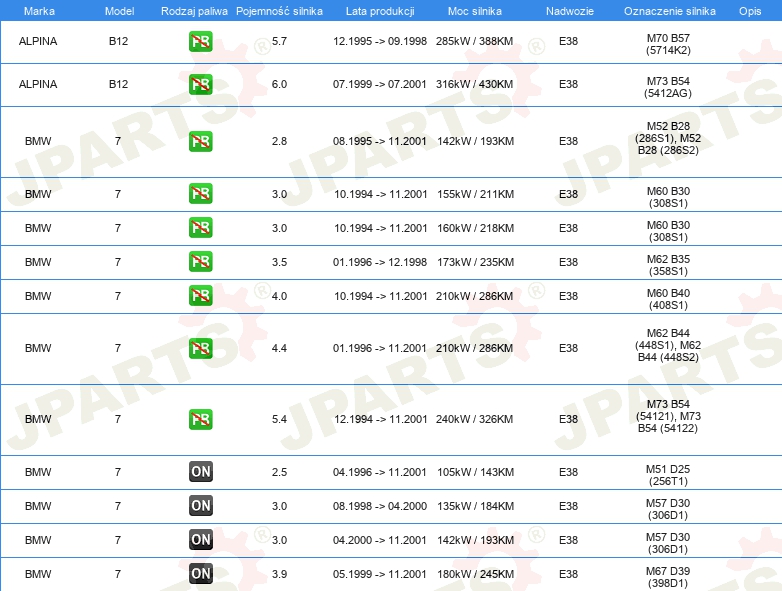This screenshot has height=591, width=782.
Task: Click production dates 08.1995 -> 11.2001
Action: pyautogui.click(x=380, y=141)
